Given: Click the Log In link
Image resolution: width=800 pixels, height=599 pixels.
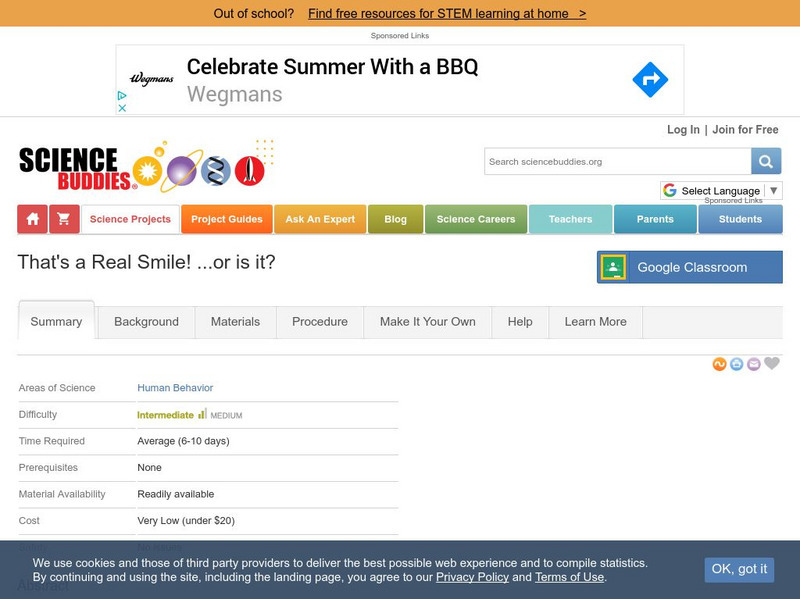Looking at the screenshot, I should pos(683,130).
